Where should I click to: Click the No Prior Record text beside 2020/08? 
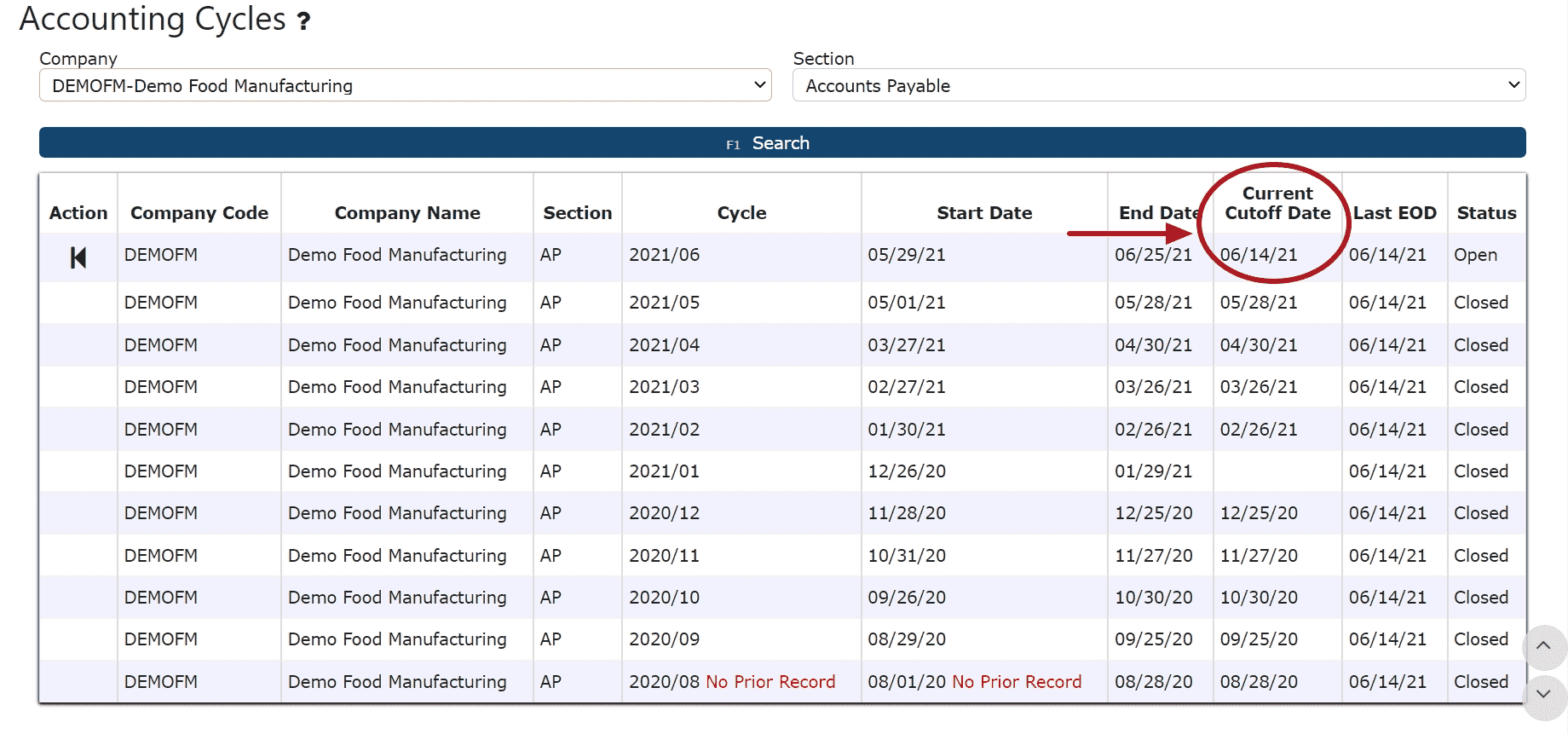point(770,682)
